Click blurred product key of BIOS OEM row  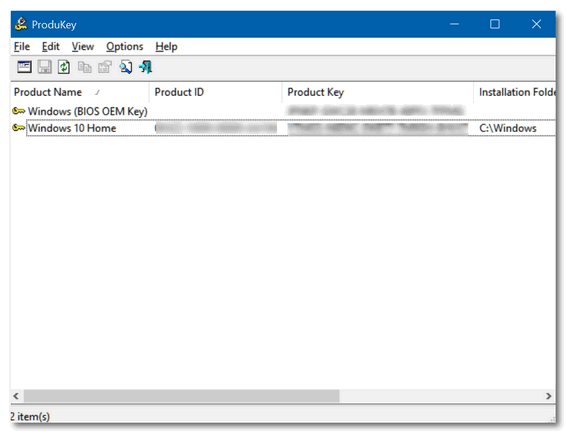point(376,110)
